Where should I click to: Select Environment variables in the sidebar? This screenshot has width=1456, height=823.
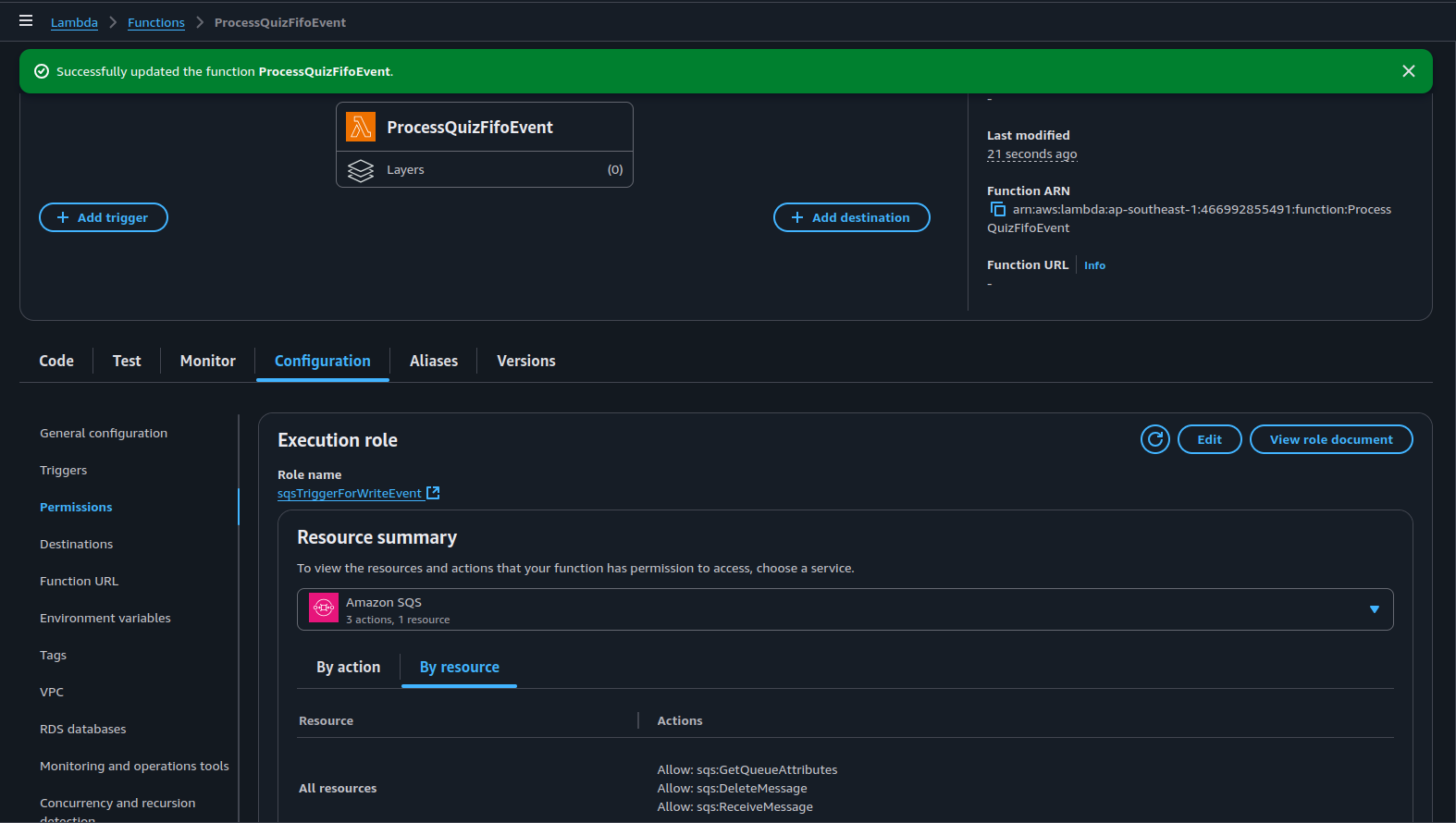[x=105, y=618]
